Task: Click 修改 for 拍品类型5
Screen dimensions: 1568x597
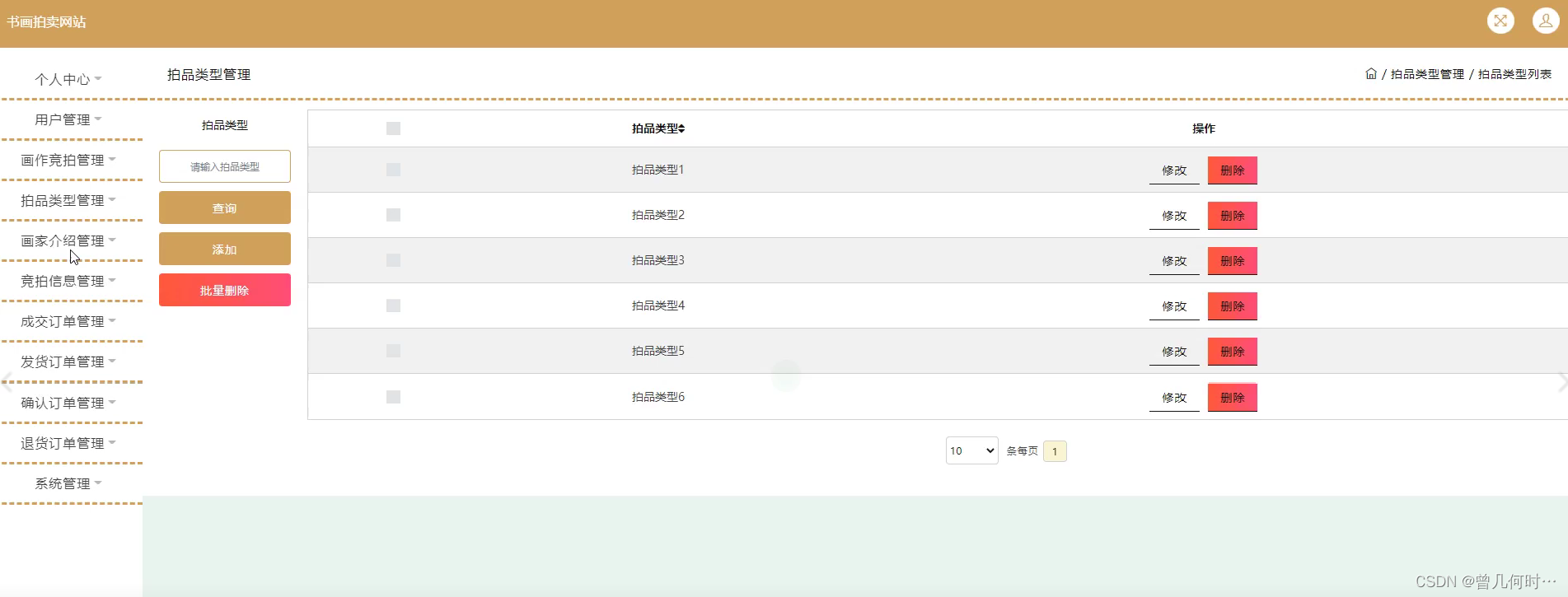Action: [x=1174, y=352]
